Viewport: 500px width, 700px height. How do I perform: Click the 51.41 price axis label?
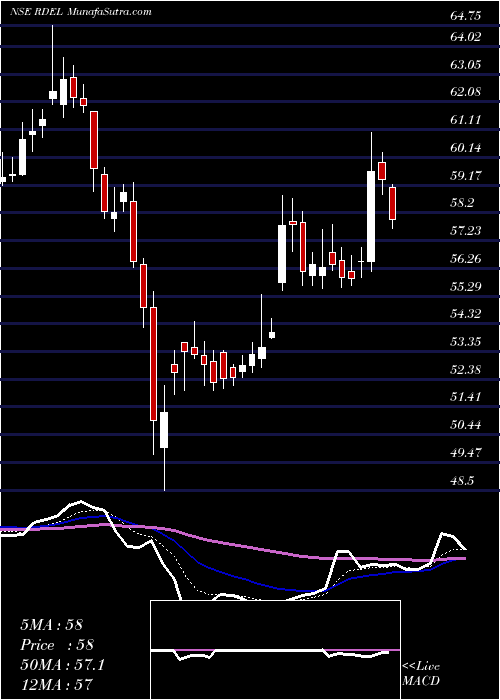pyautogui.click(x=466, y=396)
